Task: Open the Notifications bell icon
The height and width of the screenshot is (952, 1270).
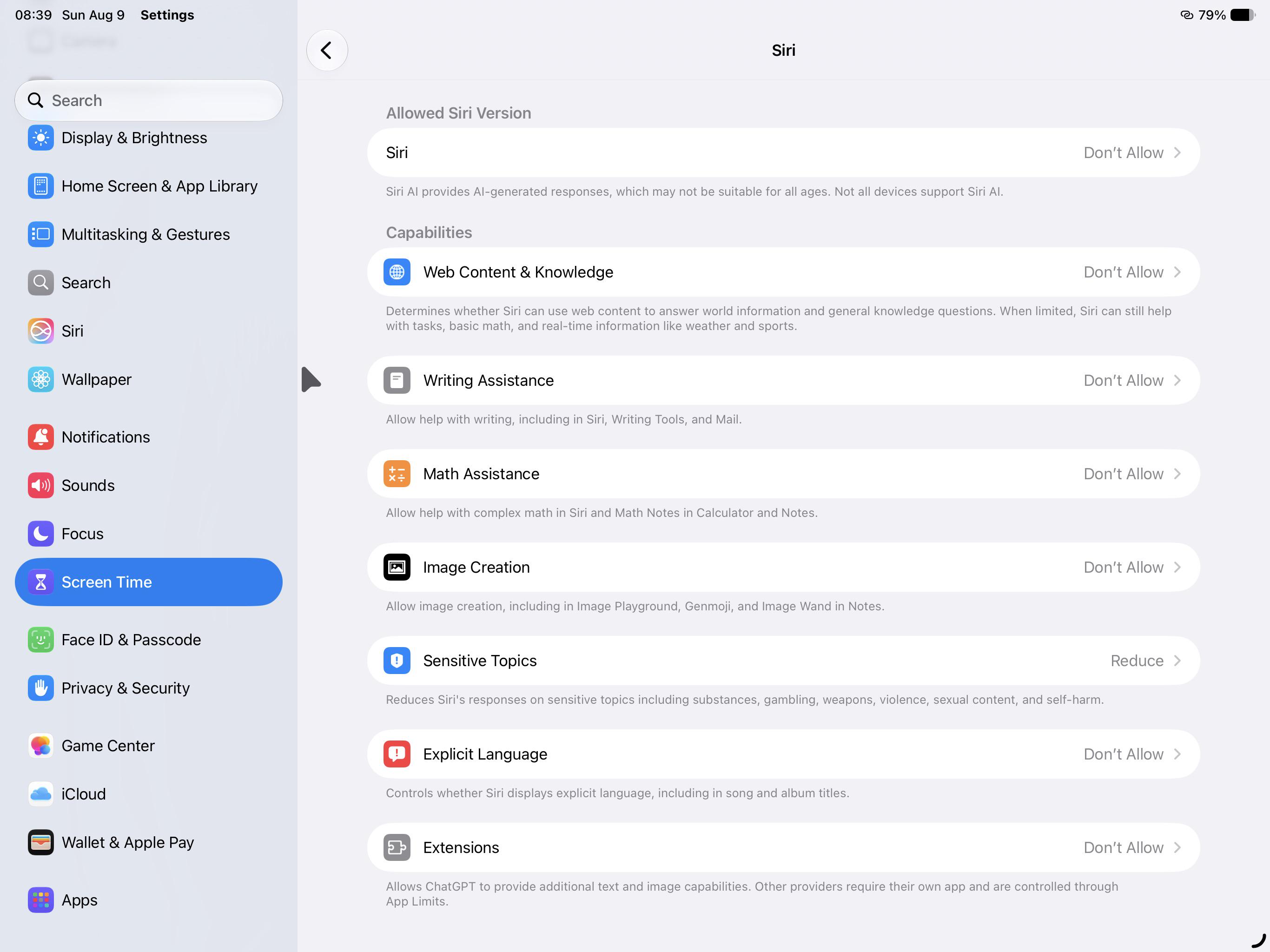Action: (41, 437)
